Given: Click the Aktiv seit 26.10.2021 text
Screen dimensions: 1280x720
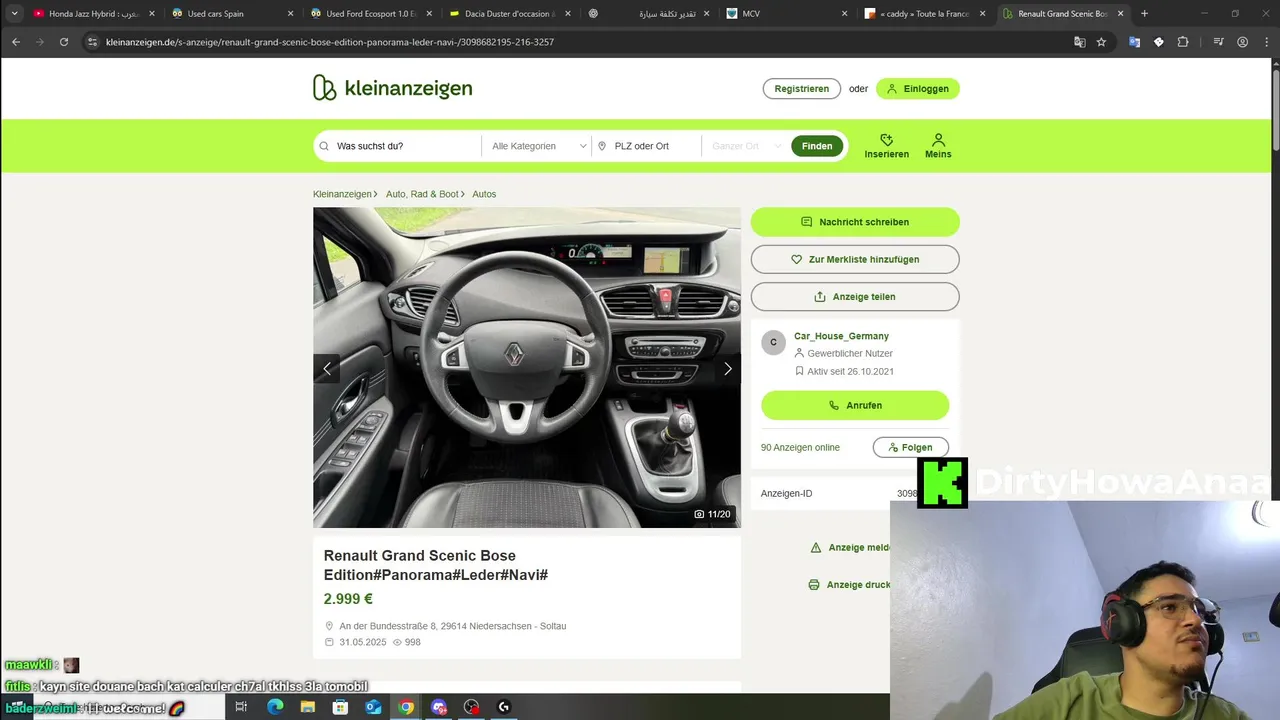Looking at the screenshot, I should [851, 371].
